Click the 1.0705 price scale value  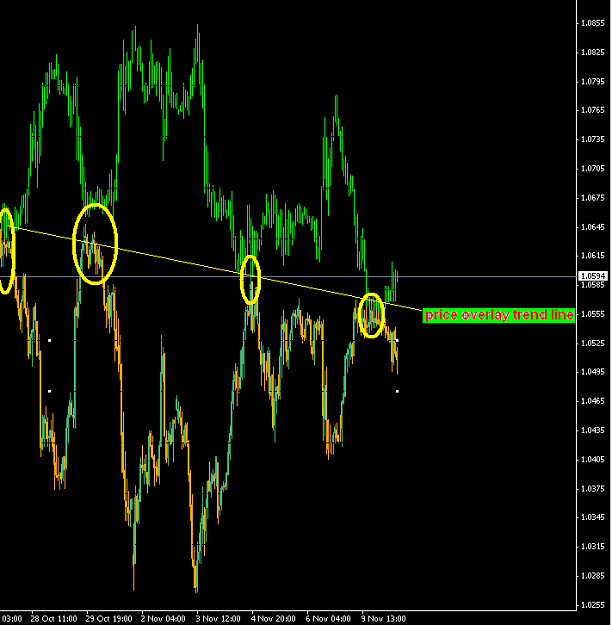pos(593,168)
